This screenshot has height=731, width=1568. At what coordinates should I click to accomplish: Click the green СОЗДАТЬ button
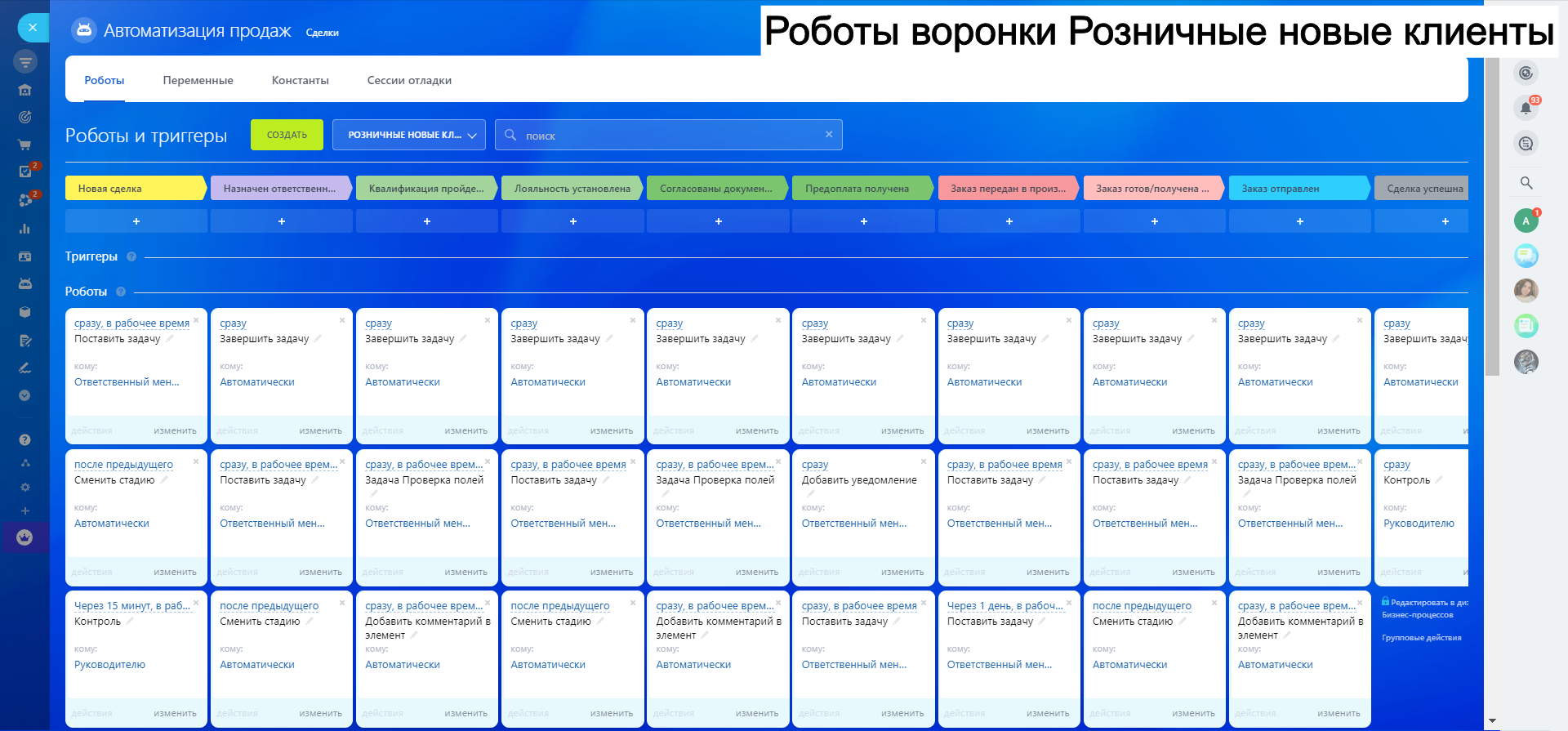tap(287, 135)
